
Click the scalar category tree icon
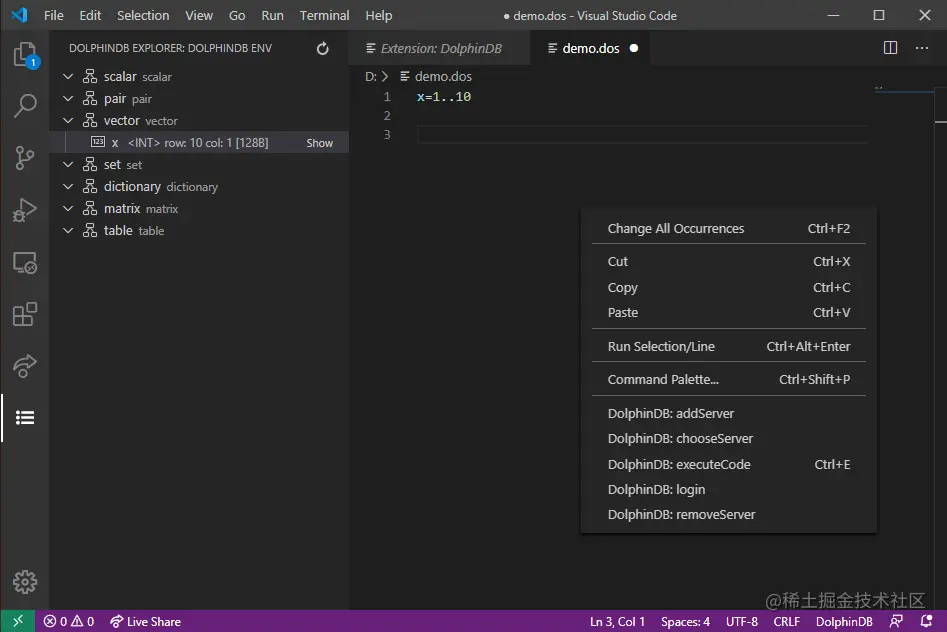pyautogui.click(x=90, y=76)
